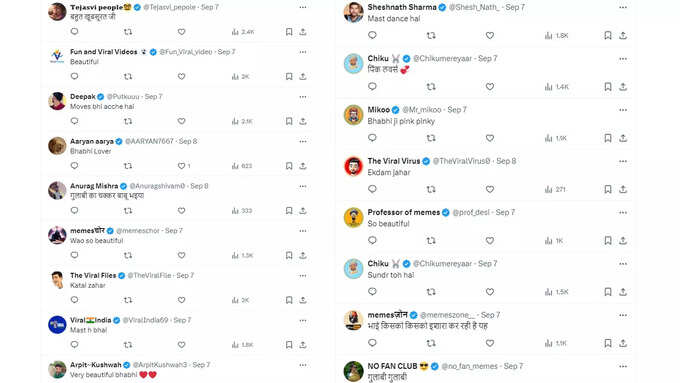Retweet Chiku's "Sundr toh hai" tweet
Image resolution: width=680 pixels, height=383 pixels.
pyautogui.click(x=431, y=292)
